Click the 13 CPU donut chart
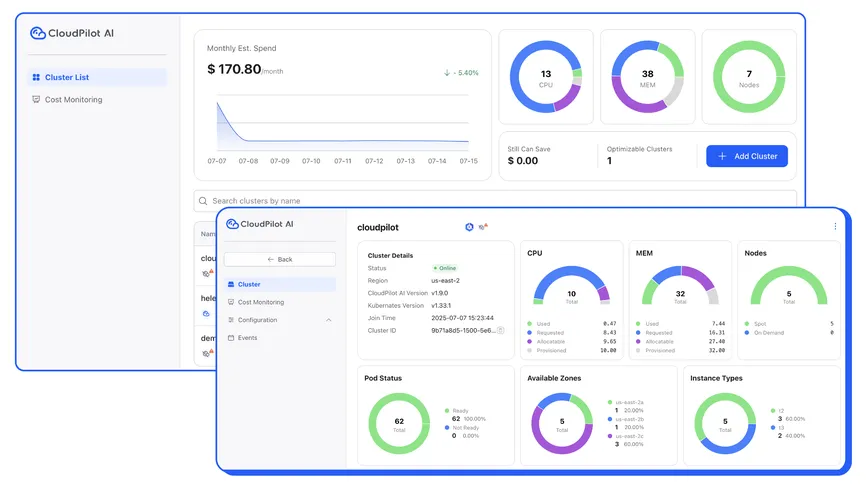Viewport: 866px width, 489px height. 546,77
